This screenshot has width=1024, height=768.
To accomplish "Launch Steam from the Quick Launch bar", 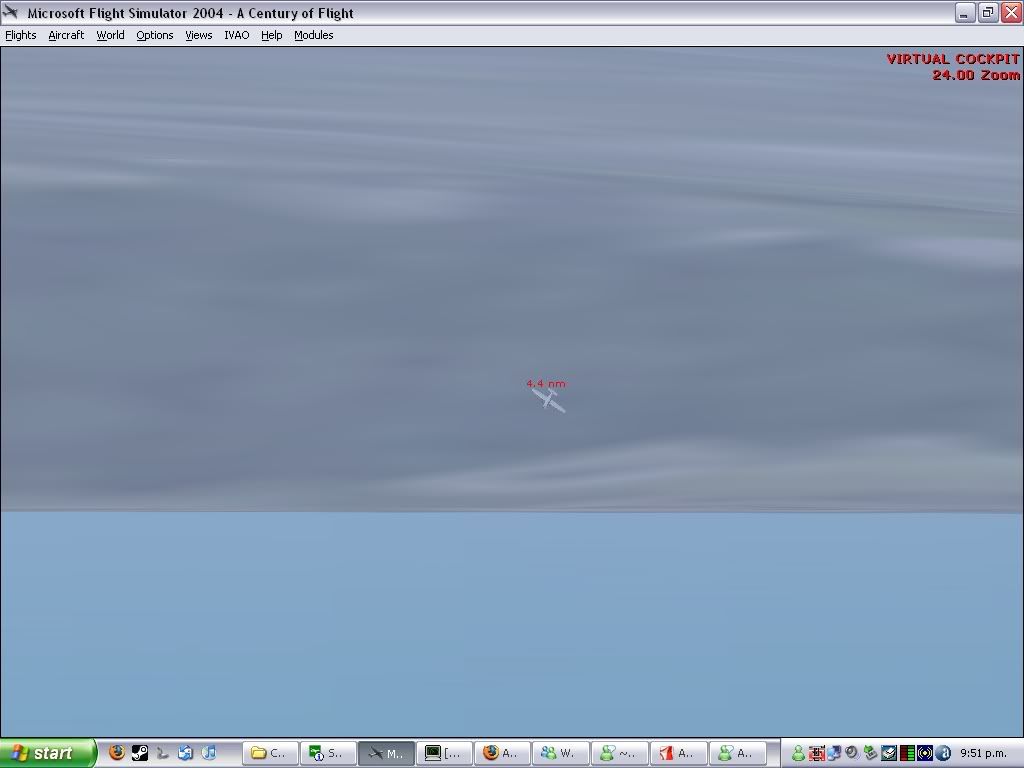I will coord(140,753).
